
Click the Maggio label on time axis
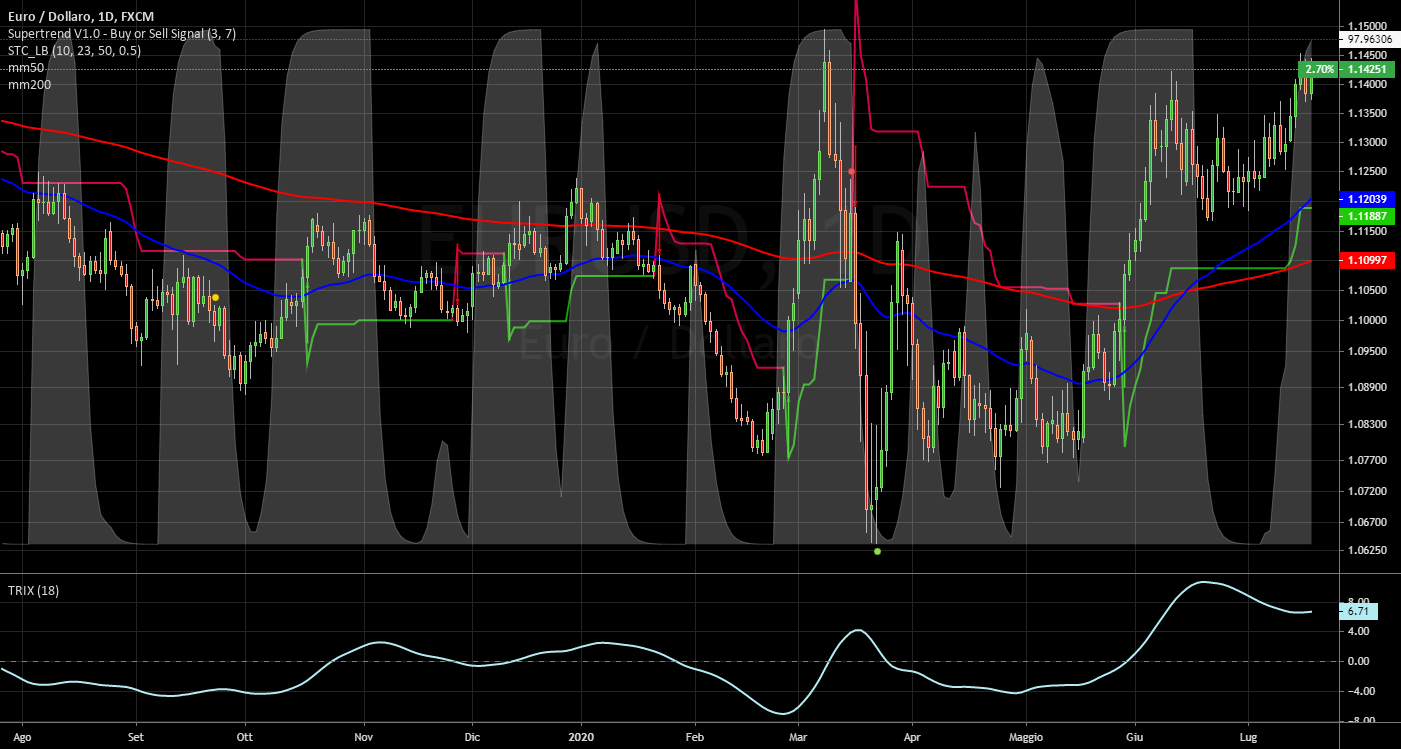pos(1026,737)
